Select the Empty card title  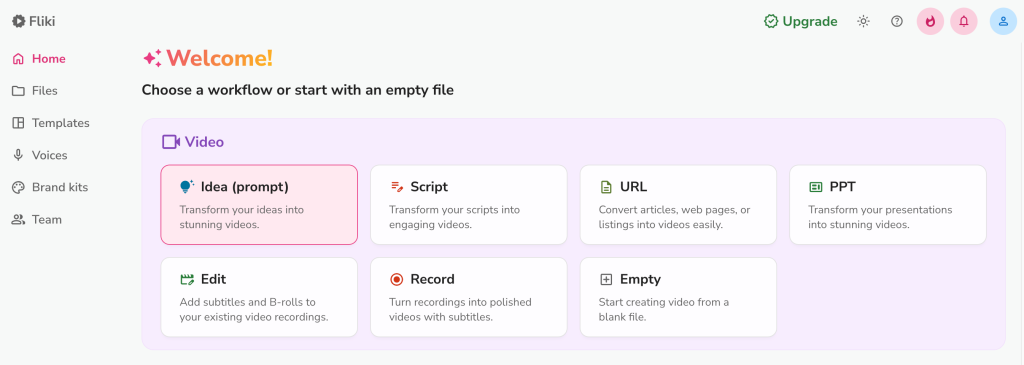(641, 279)
